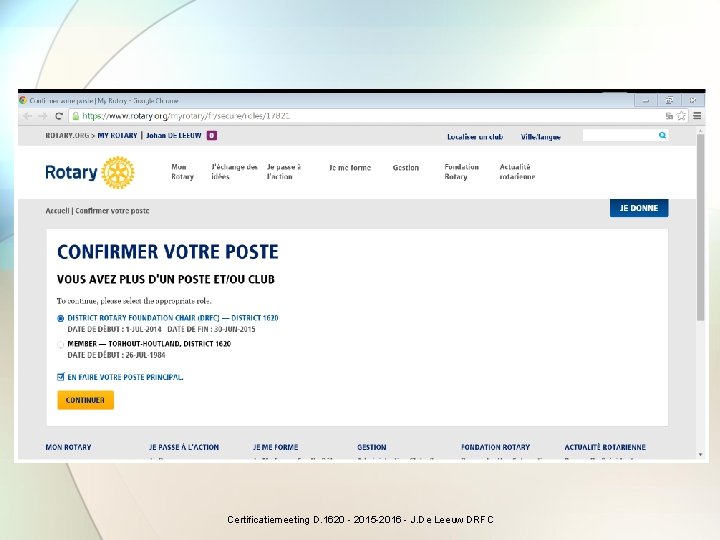Open the Gestion menu
Viewport: 720px width, 540px height.
click(x=406, y=168)
